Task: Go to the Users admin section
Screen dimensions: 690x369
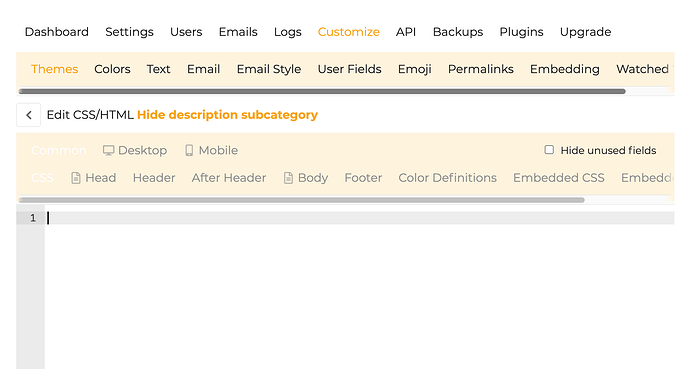Action: (x=186, y=32)
